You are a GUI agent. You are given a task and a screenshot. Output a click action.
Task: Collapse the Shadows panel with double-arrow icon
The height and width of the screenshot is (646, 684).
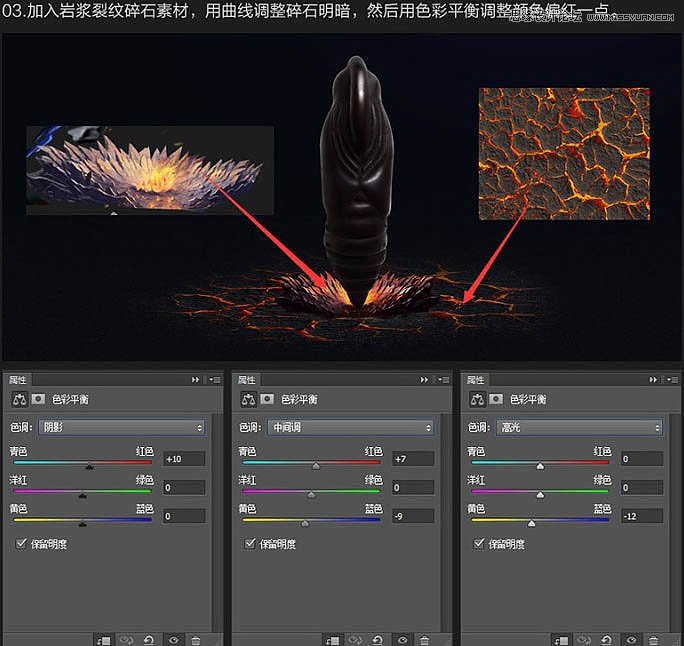[x=195, y=380]
